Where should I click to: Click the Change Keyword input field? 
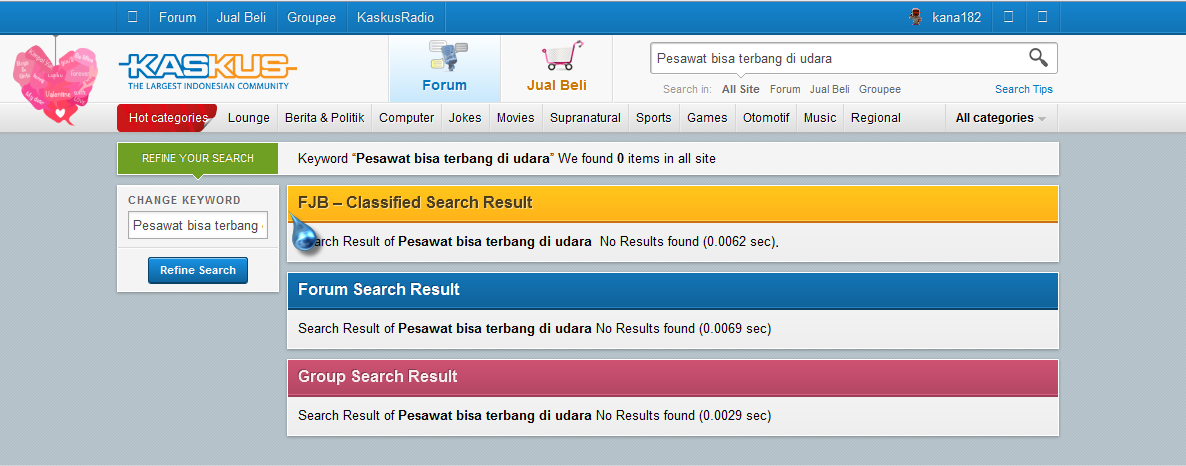198,226
